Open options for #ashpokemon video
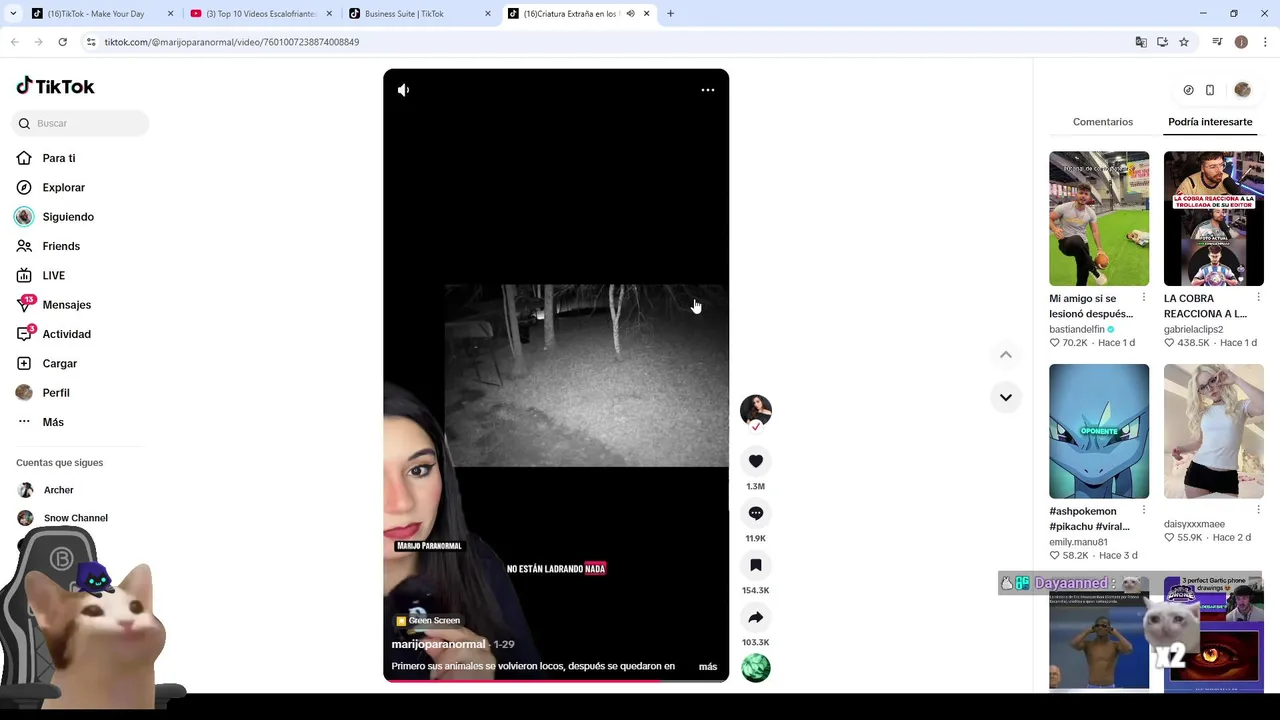 1144,510
